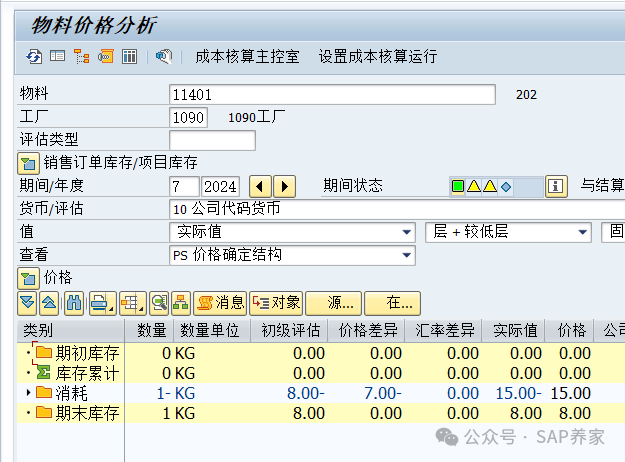The image size is (625, 462).
Task: Open the display details form icon
Action: [57, 56]
